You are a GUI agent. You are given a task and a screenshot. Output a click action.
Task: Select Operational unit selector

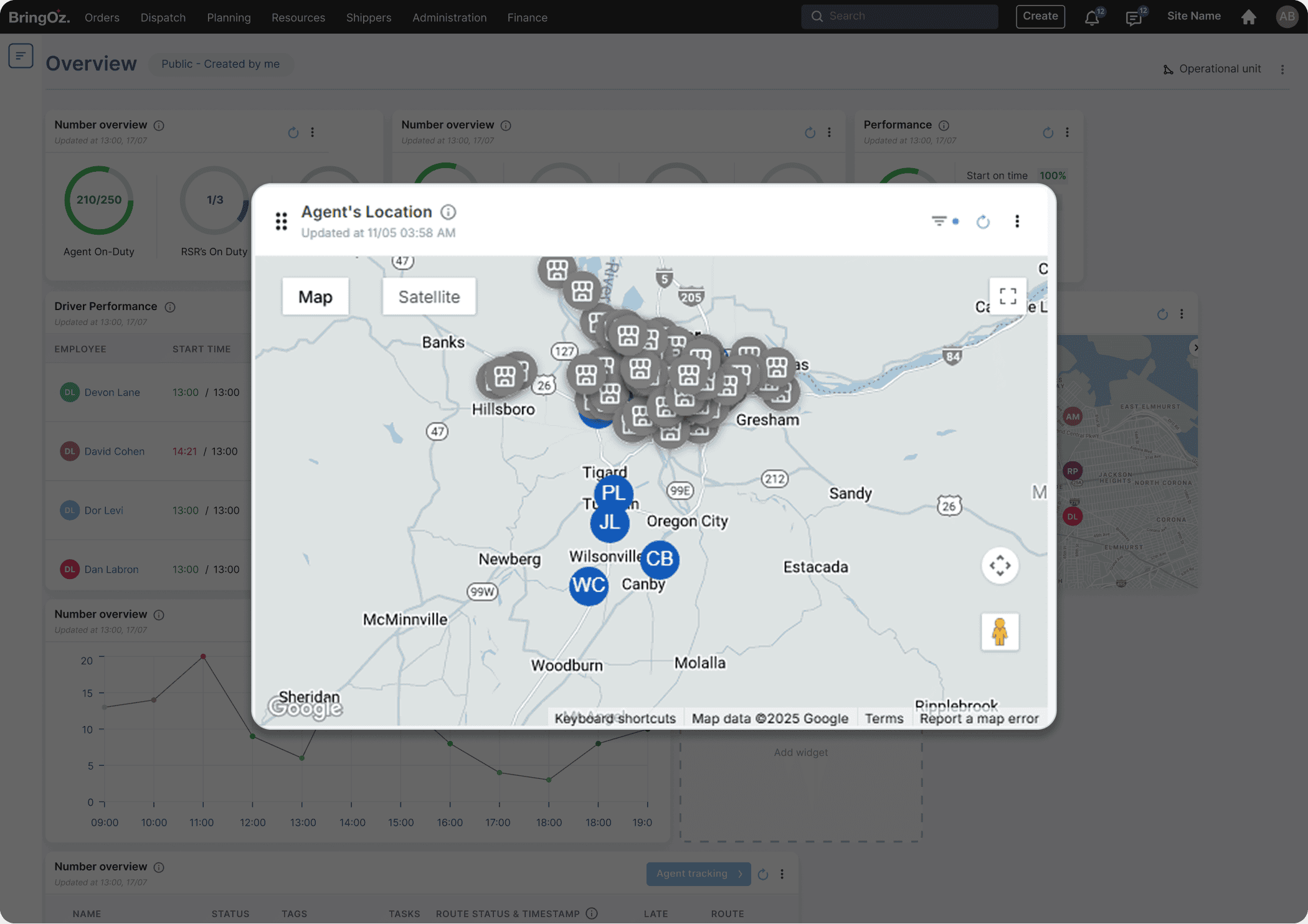(x=1212, y=68)
